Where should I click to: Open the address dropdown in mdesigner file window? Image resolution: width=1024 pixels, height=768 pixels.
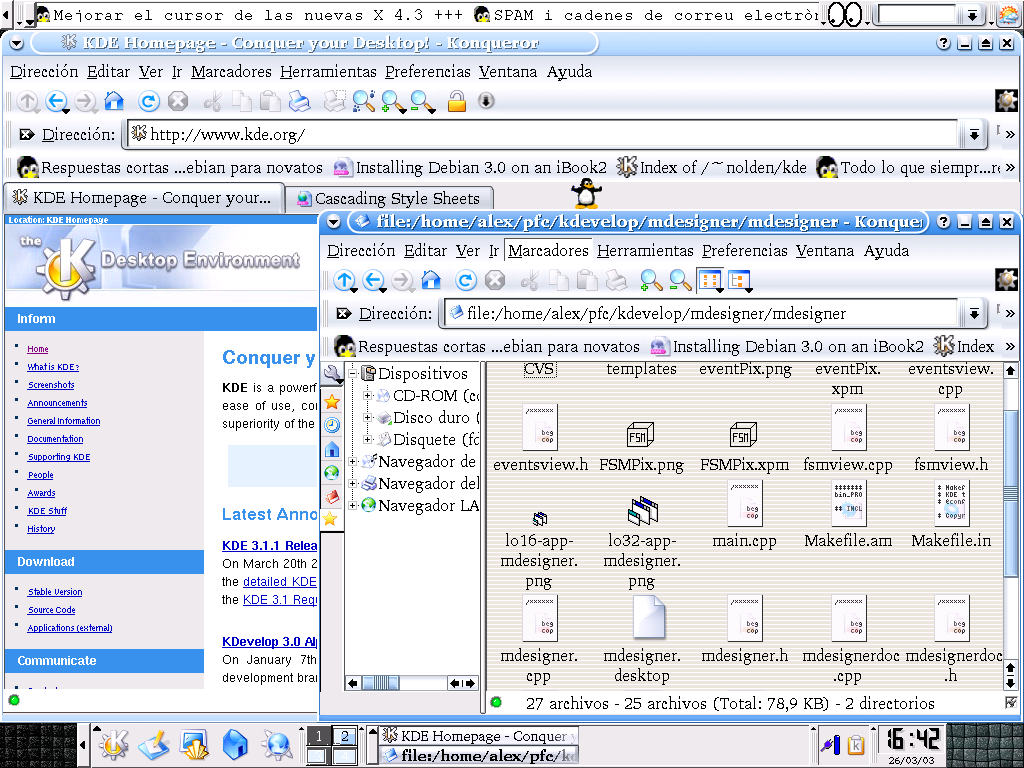tap(974, 314)
